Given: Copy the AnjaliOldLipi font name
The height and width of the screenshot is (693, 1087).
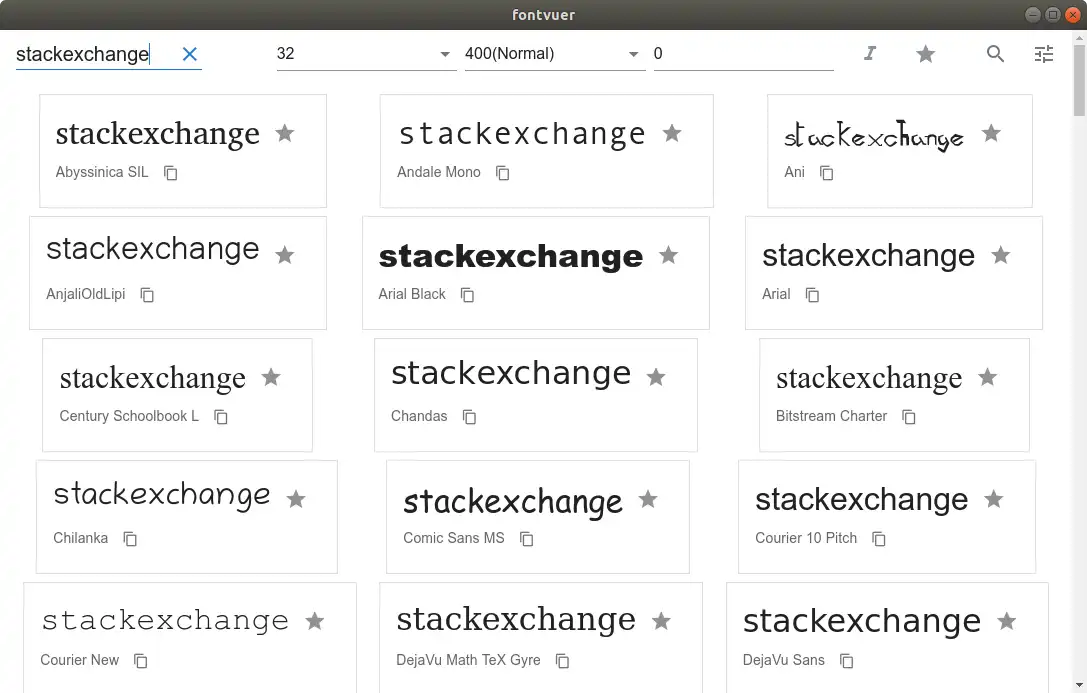Looking at the screenshot, I should pyautogui.click(x=147, y=295).
